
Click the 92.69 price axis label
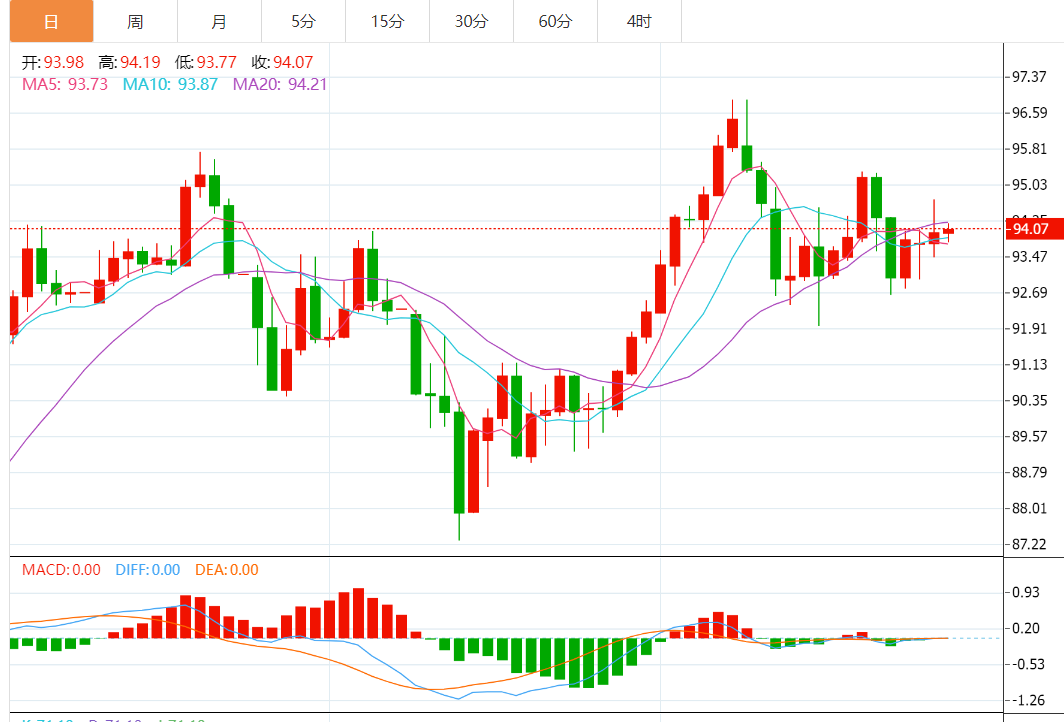tap(1029, 292)
